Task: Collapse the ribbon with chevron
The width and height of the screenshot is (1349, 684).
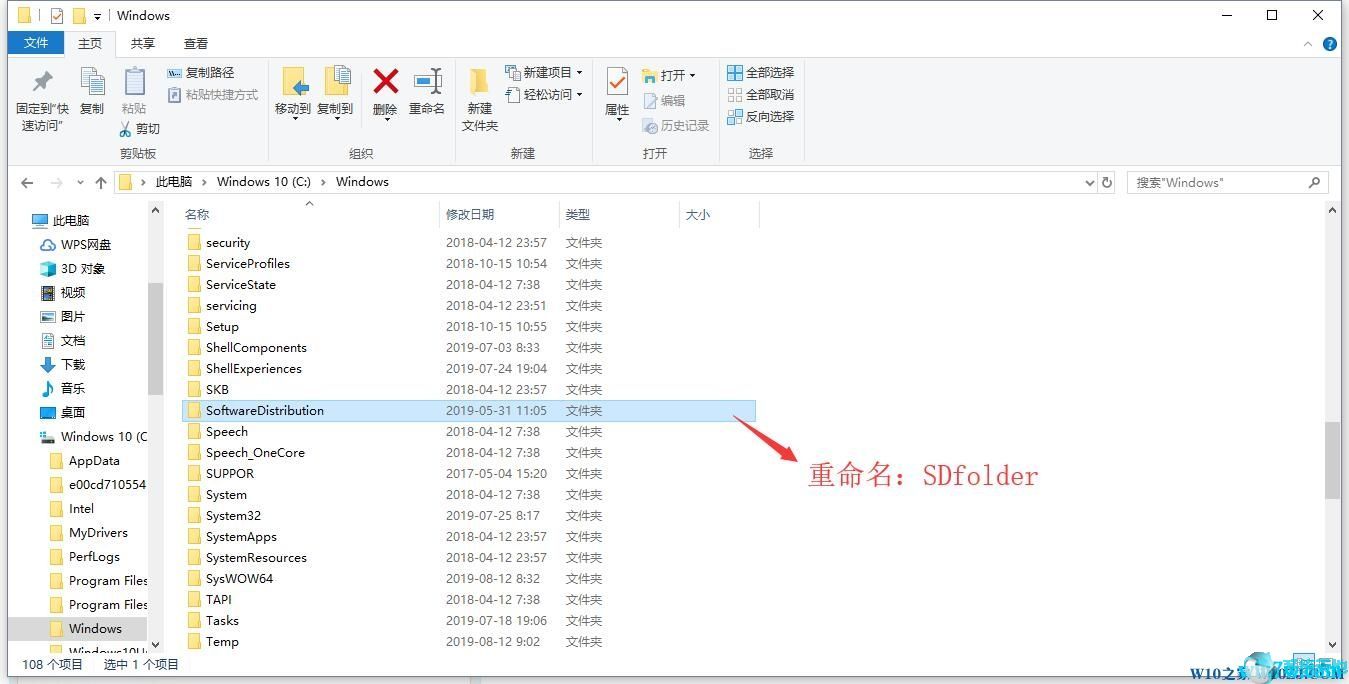Action: click(1308, 44)
